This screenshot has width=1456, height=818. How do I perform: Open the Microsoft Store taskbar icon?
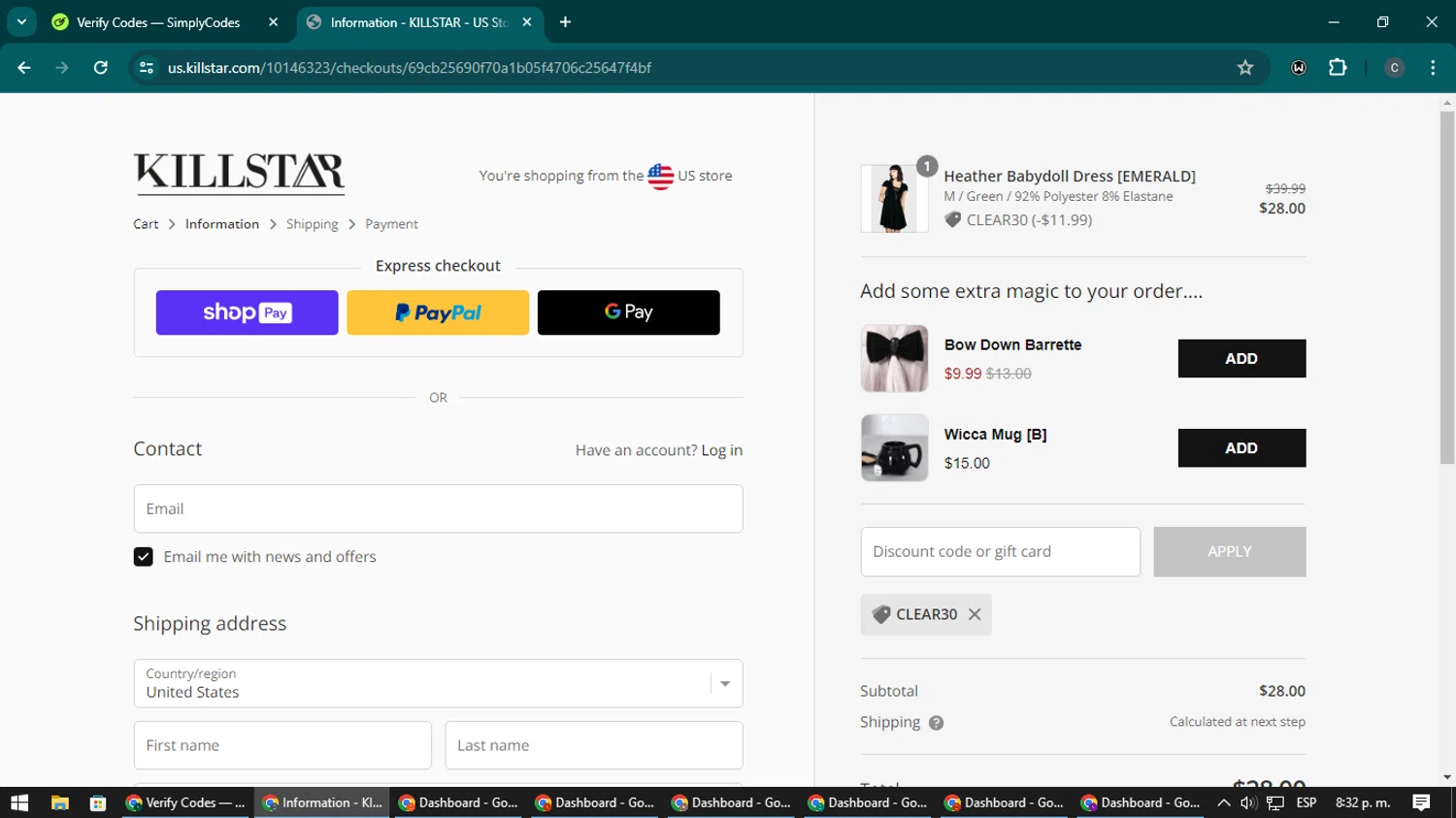pos(97,802)
